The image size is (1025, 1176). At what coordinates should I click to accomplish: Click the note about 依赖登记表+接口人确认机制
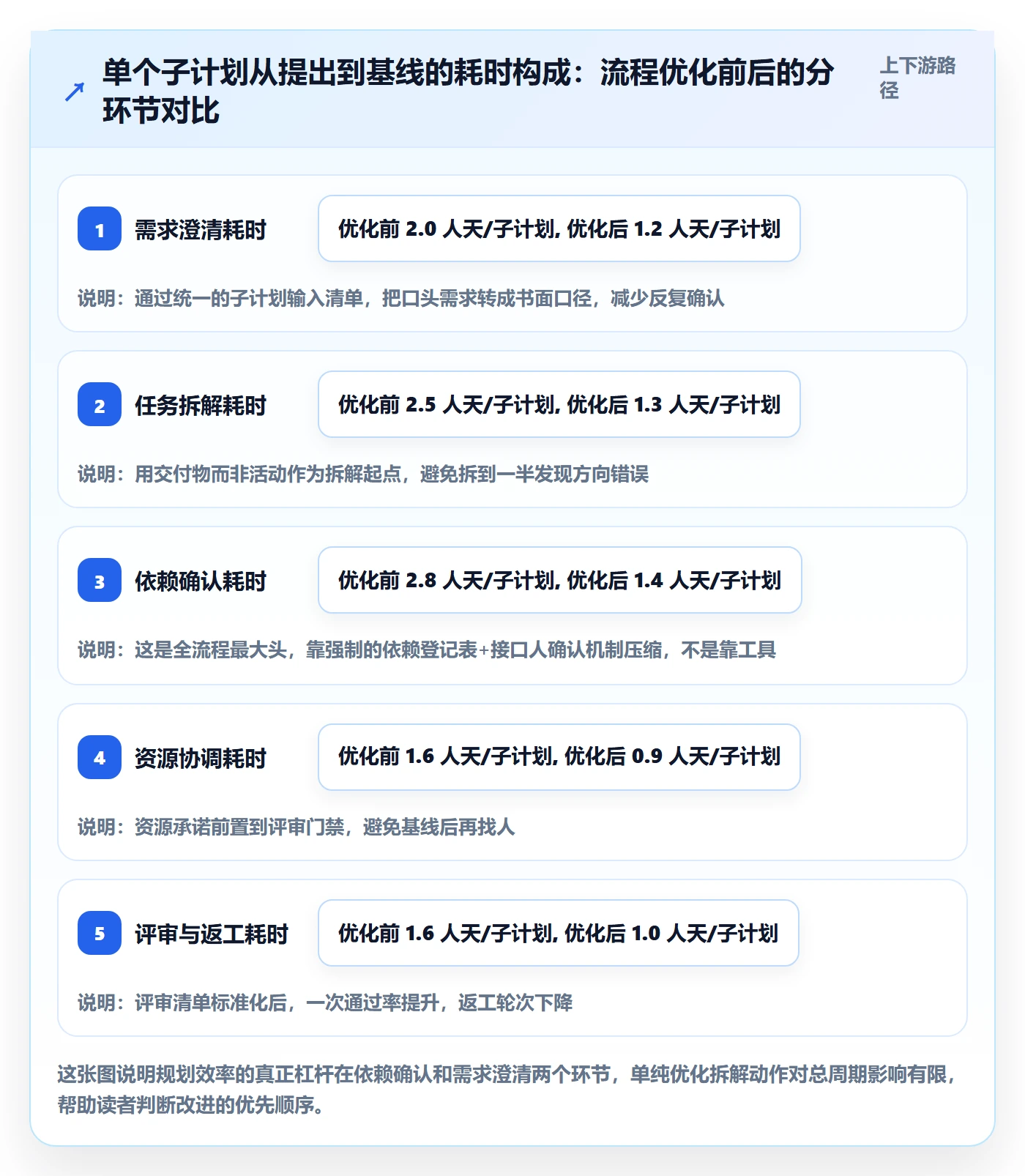[427, 650]
